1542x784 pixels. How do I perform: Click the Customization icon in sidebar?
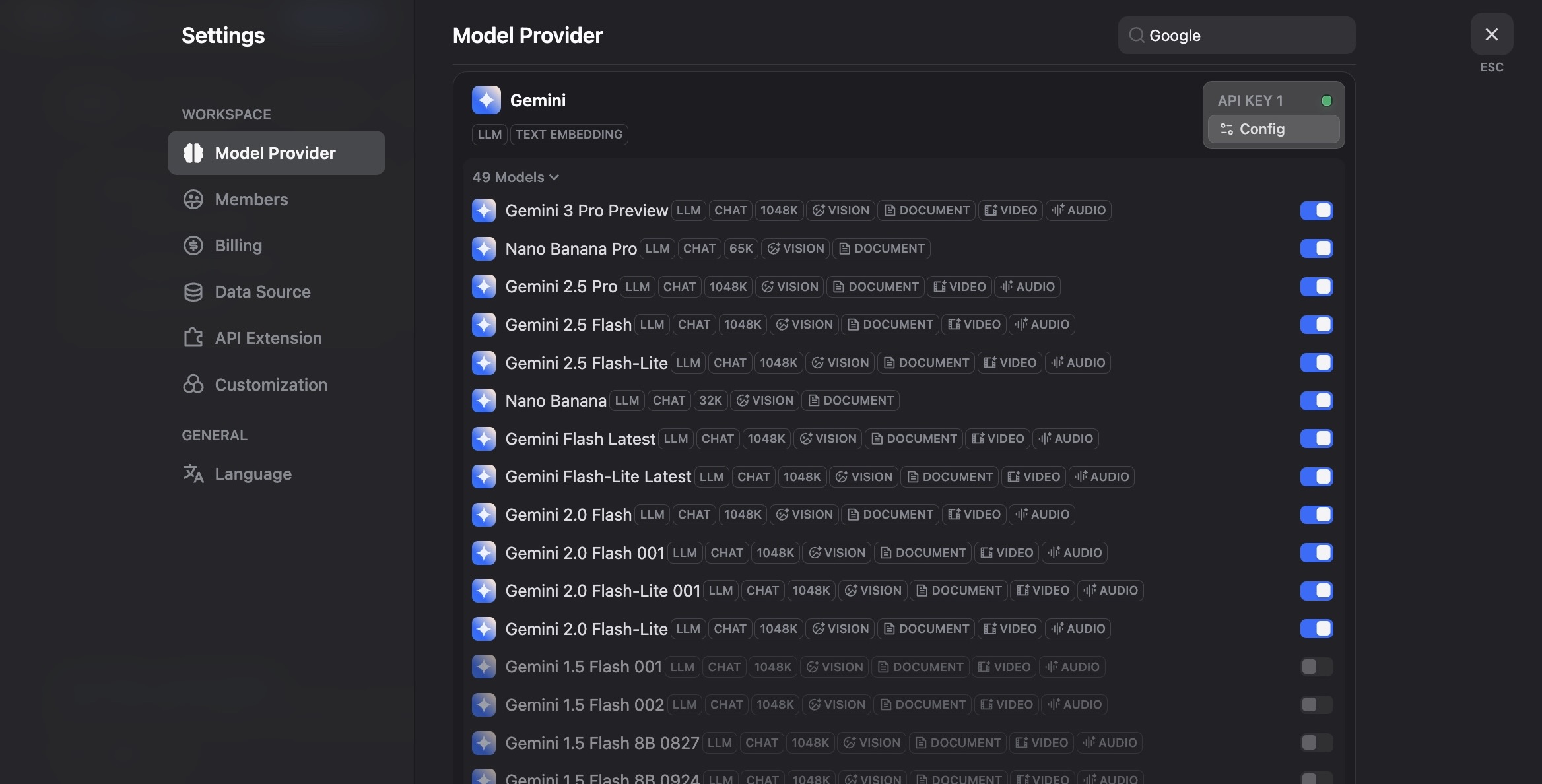point(193,384)
